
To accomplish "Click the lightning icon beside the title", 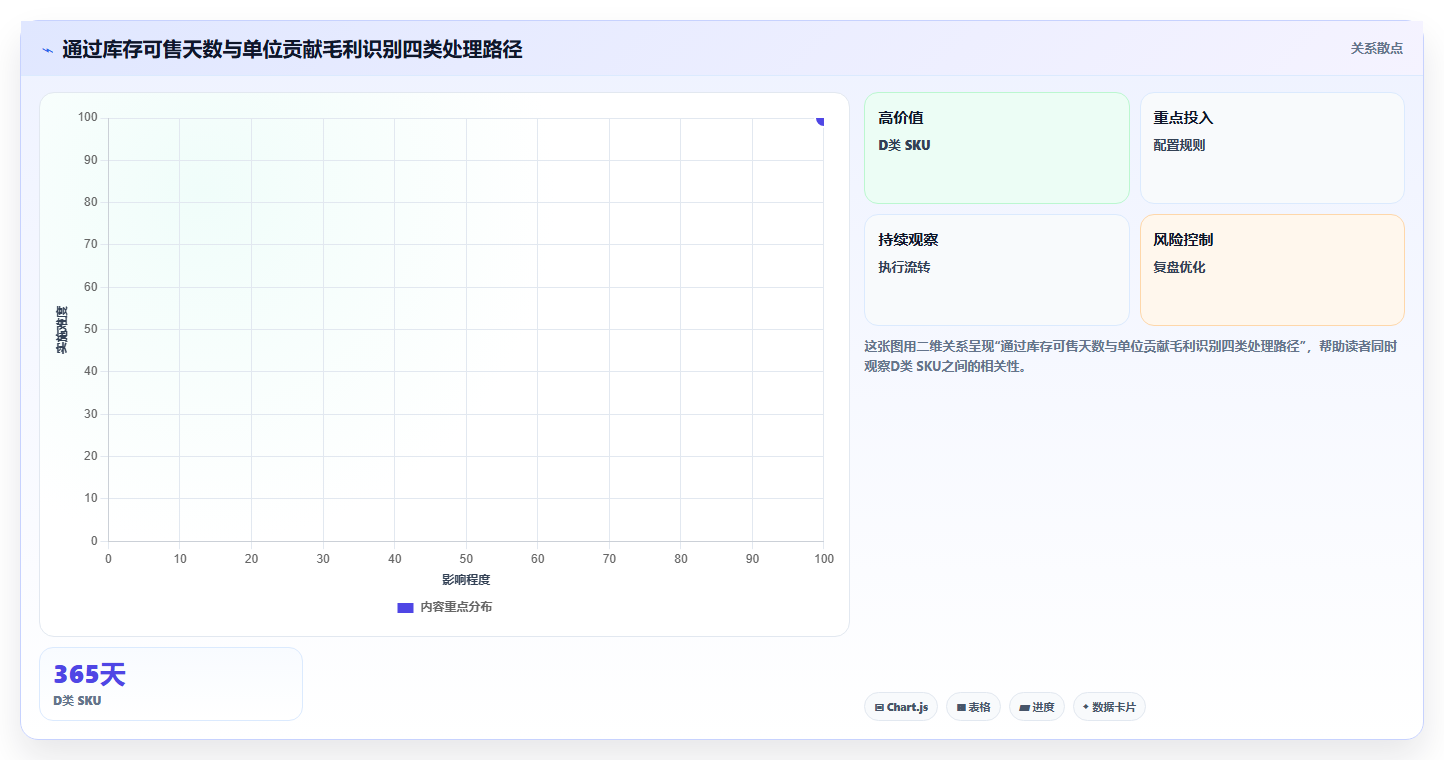I will coord(47,50).
